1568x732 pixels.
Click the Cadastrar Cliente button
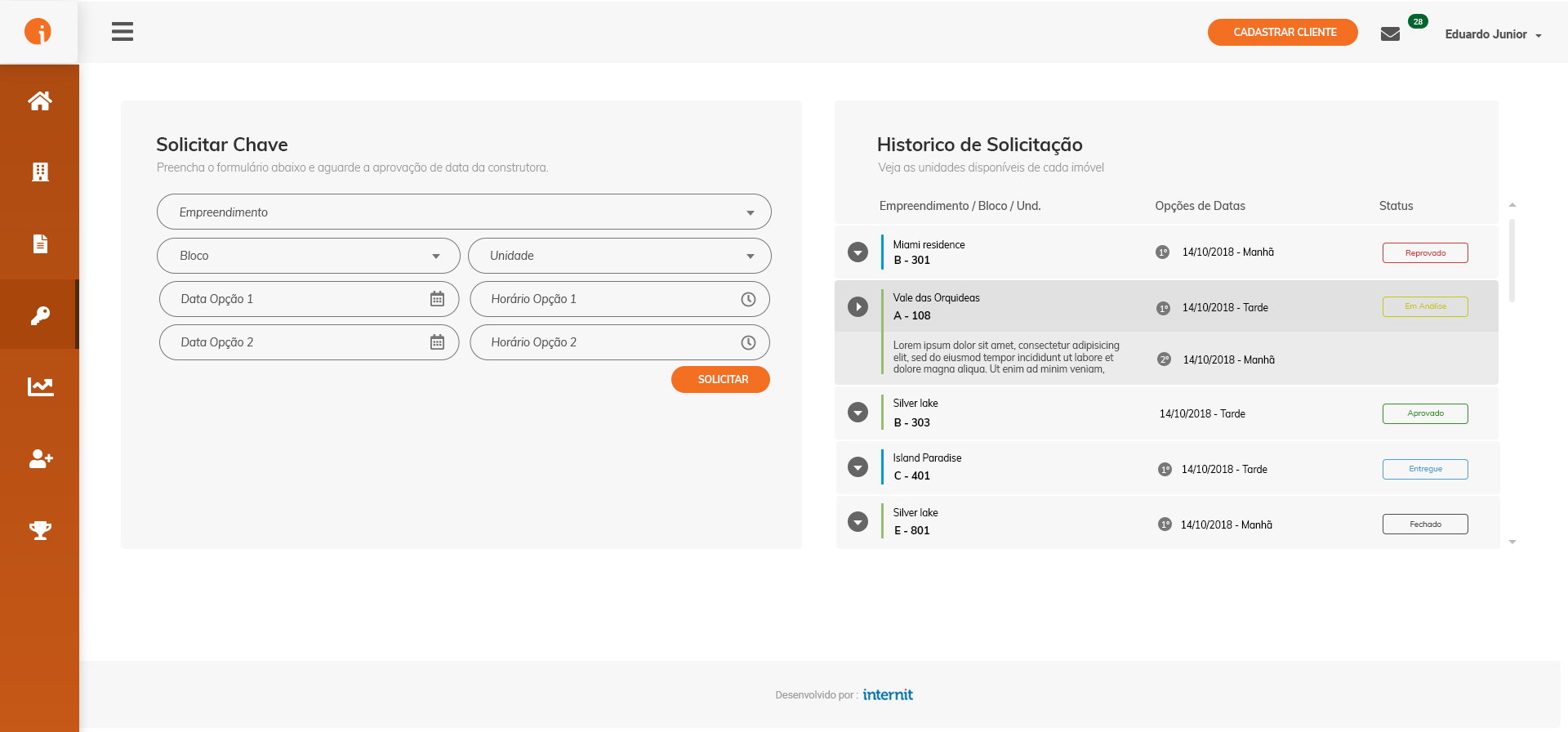pos(1283,33)
